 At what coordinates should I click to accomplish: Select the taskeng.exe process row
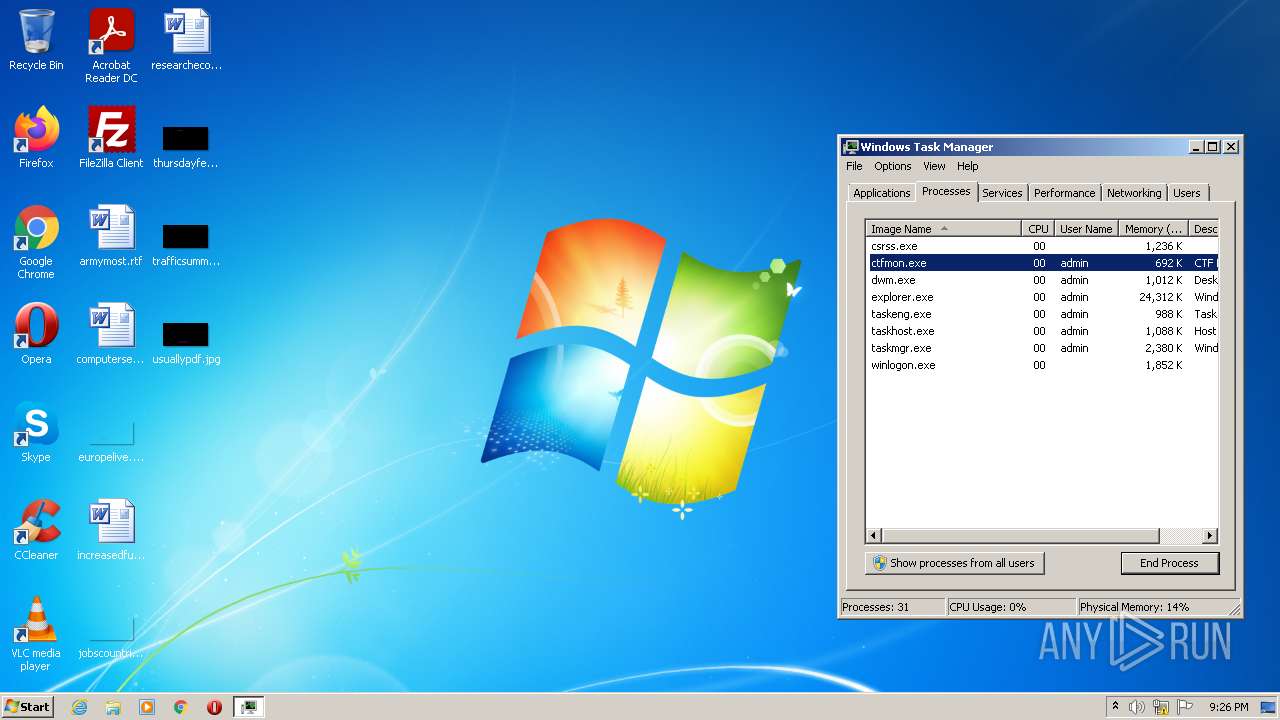(x=1042, y=314)
